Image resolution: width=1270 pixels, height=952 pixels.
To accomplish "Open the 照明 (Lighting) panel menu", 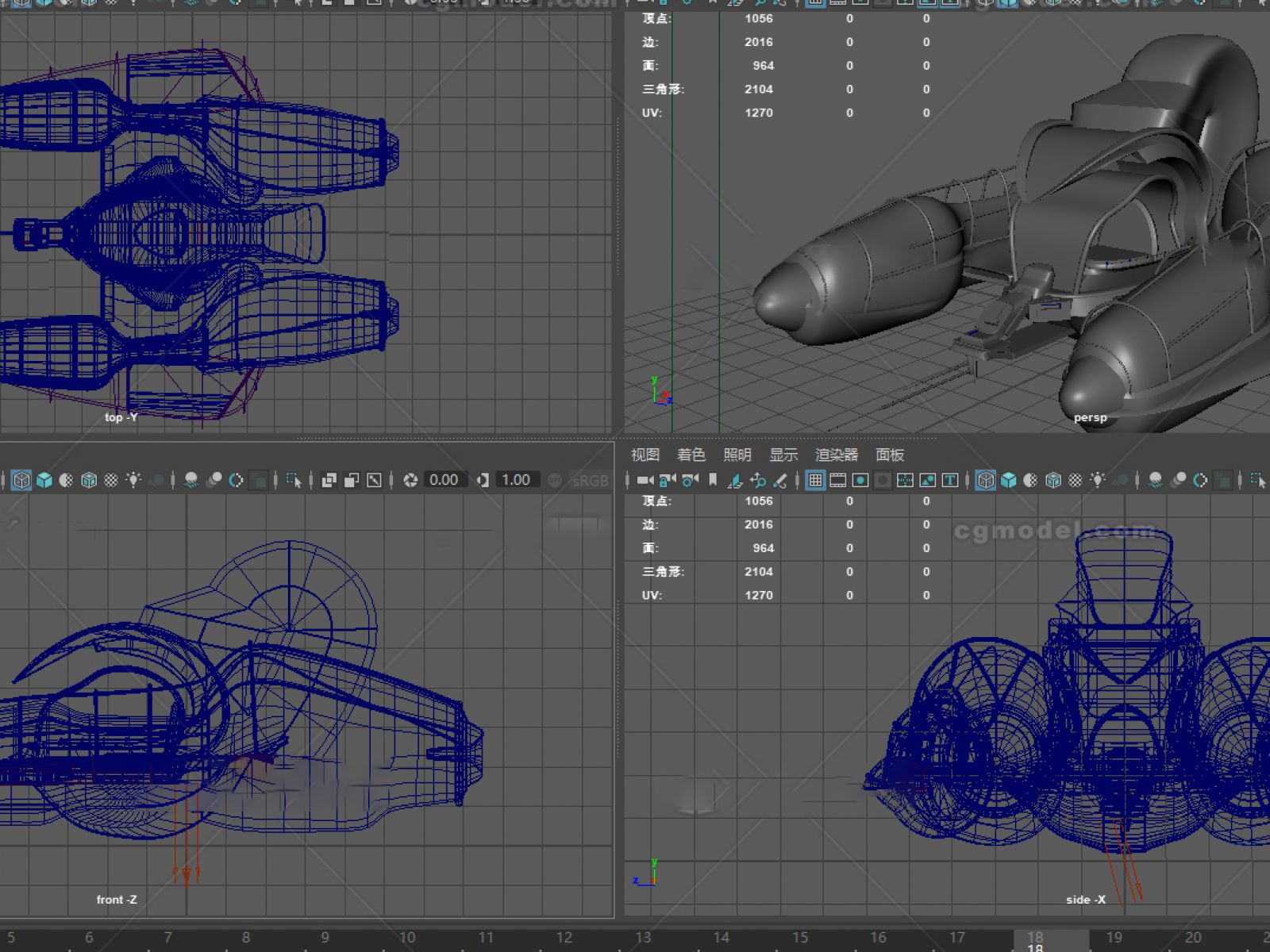I will click(x=737, y=455).
